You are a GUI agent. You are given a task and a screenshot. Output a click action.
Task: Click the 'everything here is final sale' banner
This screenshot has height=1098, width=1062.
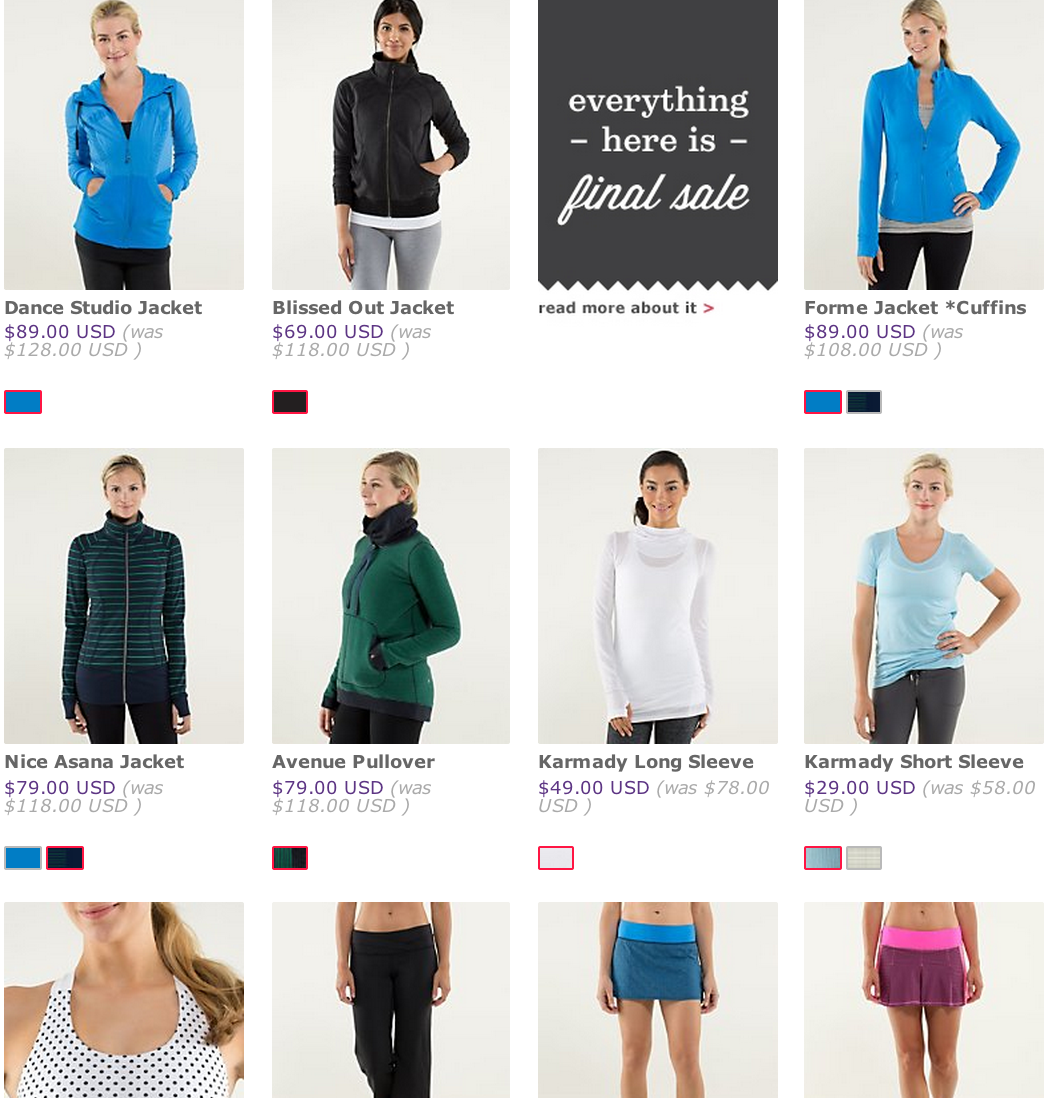tap(657, 144)
